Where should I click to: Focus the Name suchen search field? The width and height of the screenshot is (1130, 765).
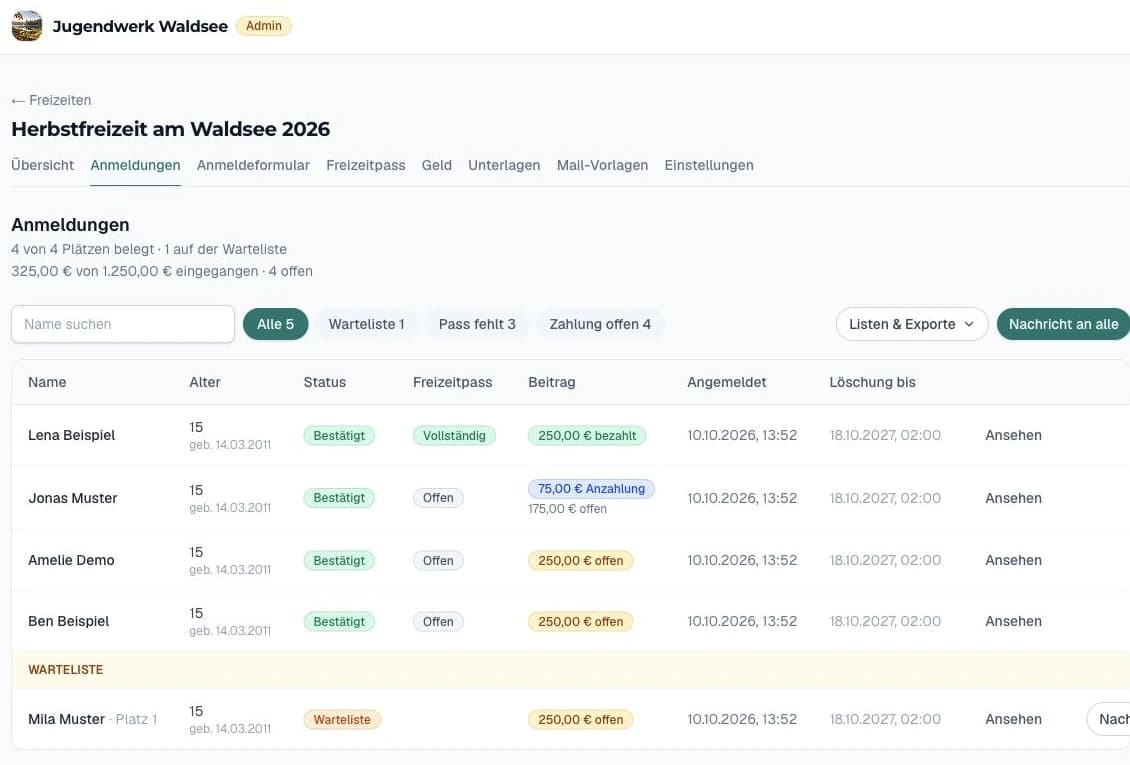coord(123,324)
